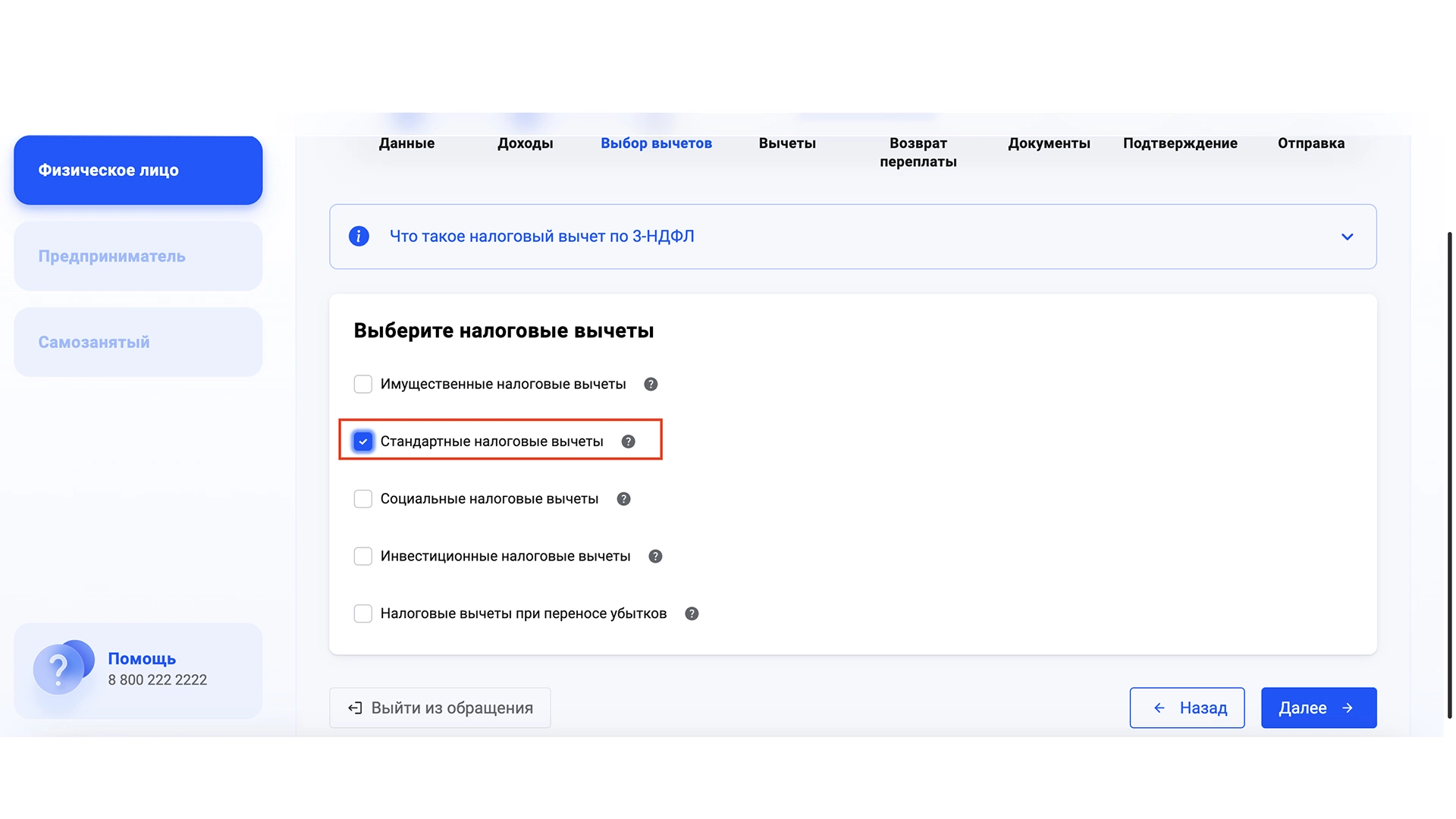Click the page vertical scrollbar
Viewport: 1456px width, 819px height.
[x=1449, y=475]
